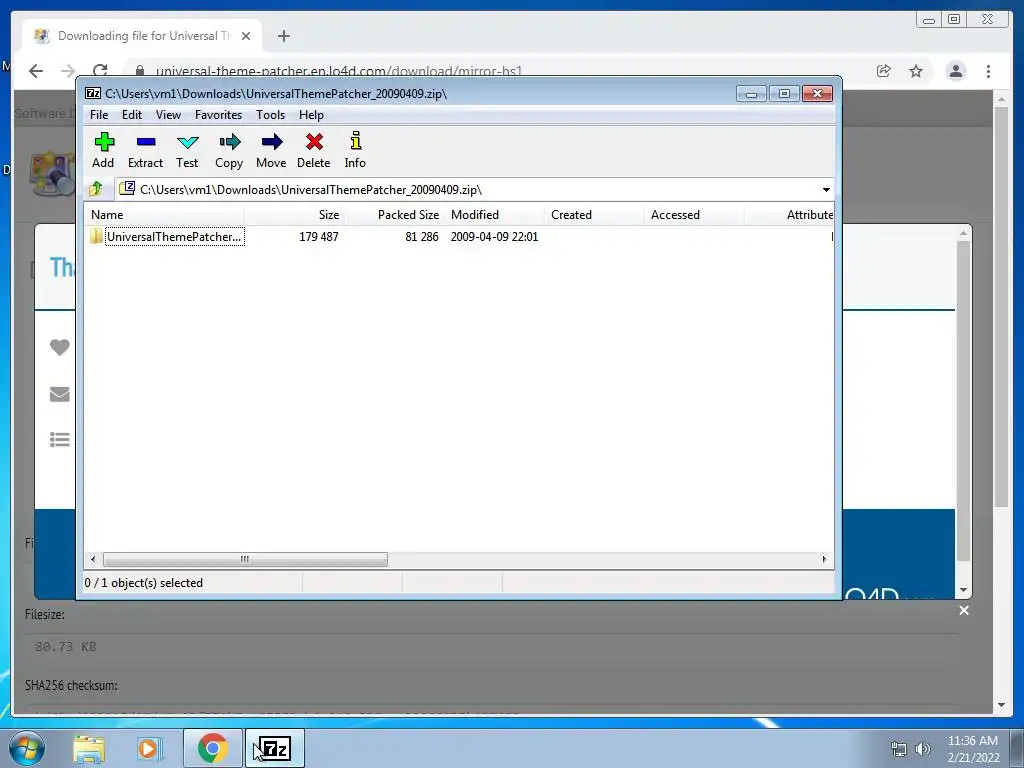This screenshot has height=768, width=1024.
Task: Sort by the Packed Size column
Action: coord(394,215)
